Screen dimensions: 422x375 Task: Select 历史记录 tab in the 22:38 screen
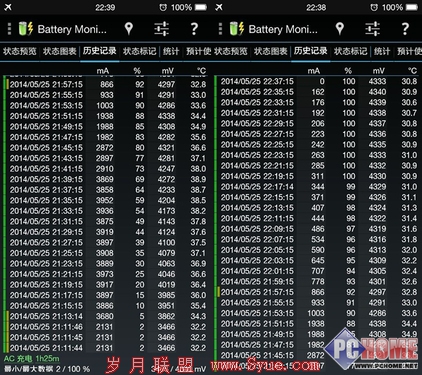tap(311, 51)
